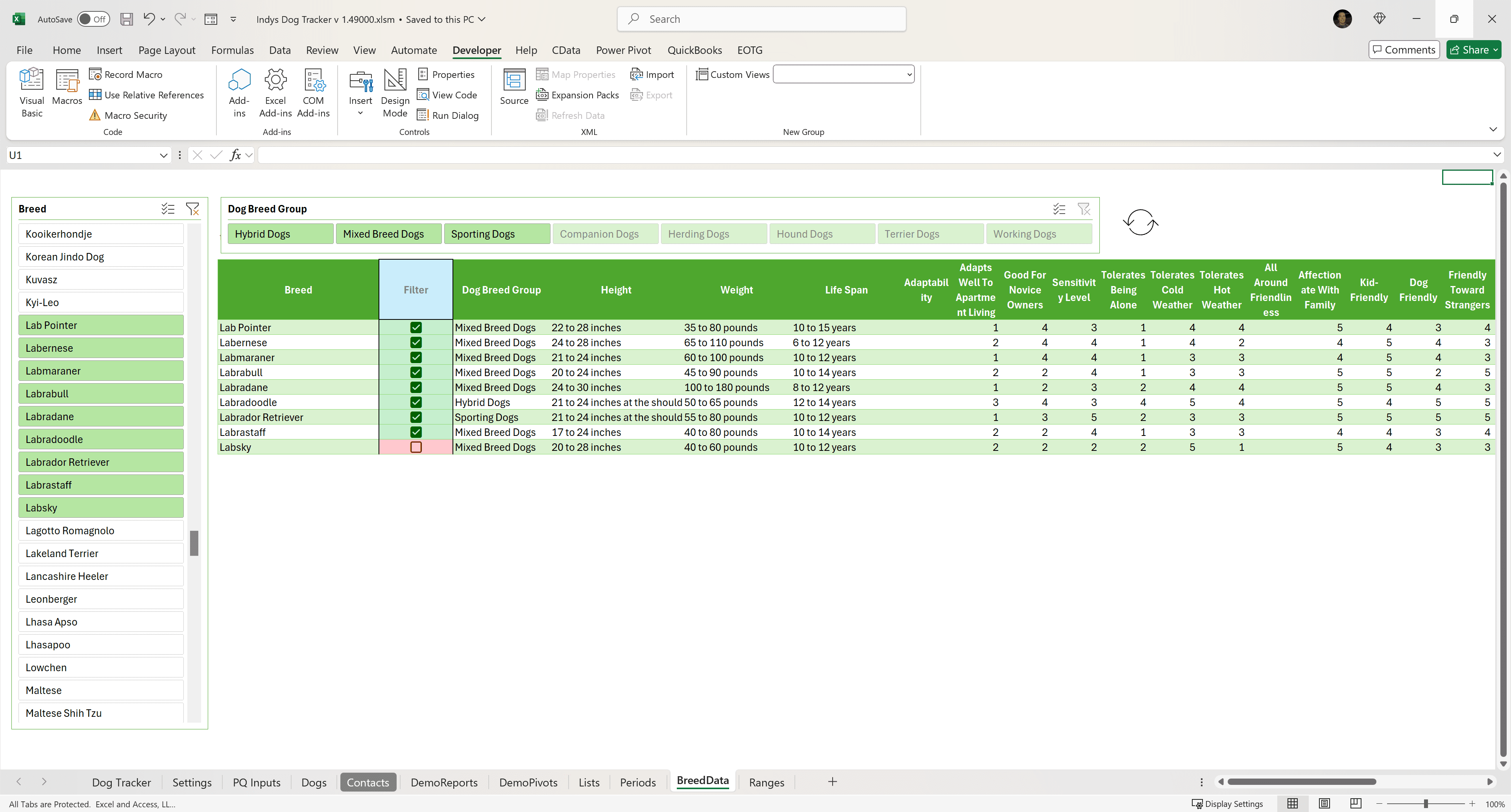
Task: Click the Share button
Action: coord(1473,50)
